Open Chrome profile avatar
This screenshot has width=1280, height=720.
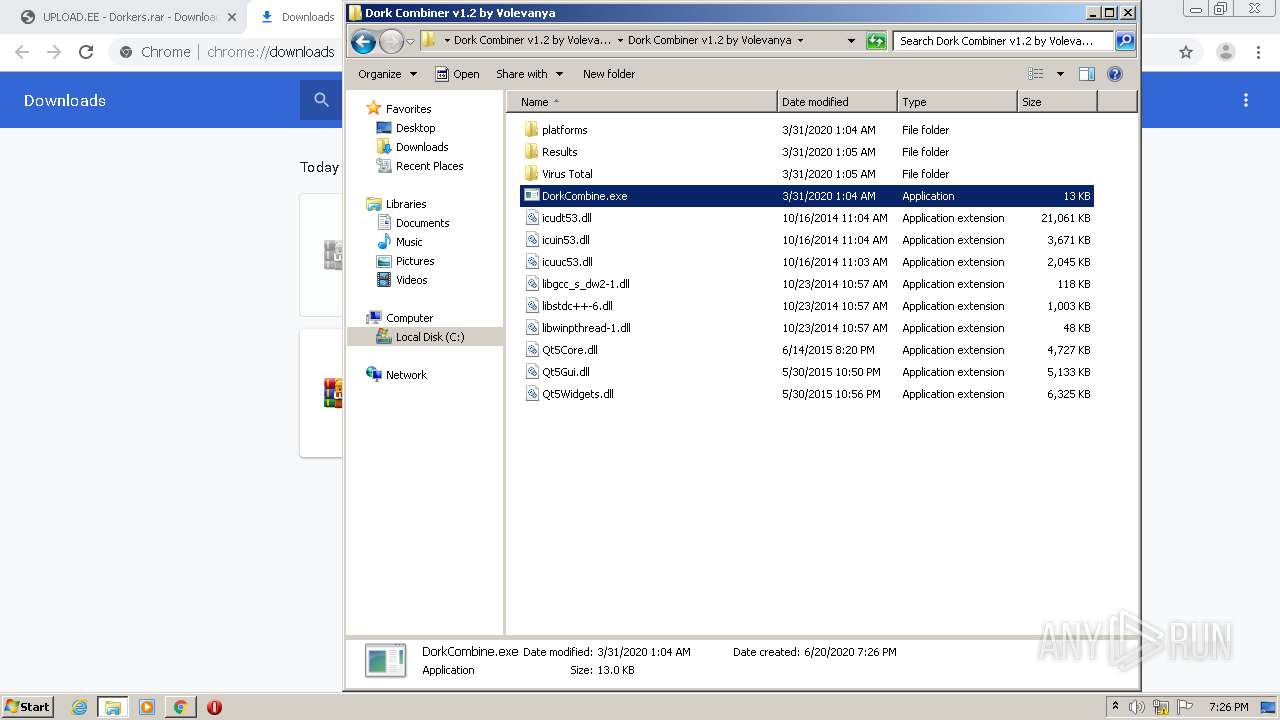[1226, 52]
